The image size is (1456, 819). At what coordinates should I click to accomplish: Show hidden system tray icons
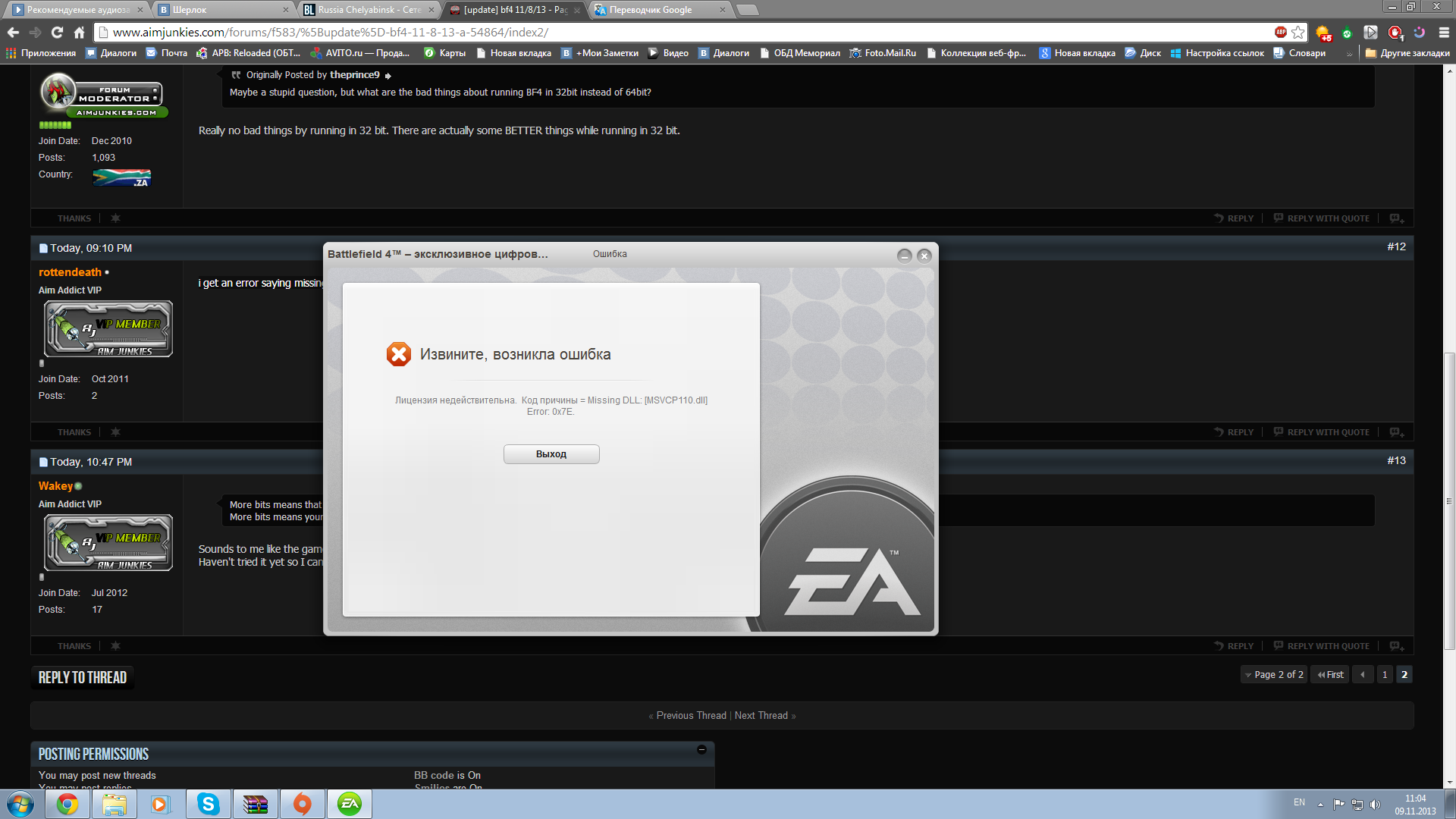1320,805
